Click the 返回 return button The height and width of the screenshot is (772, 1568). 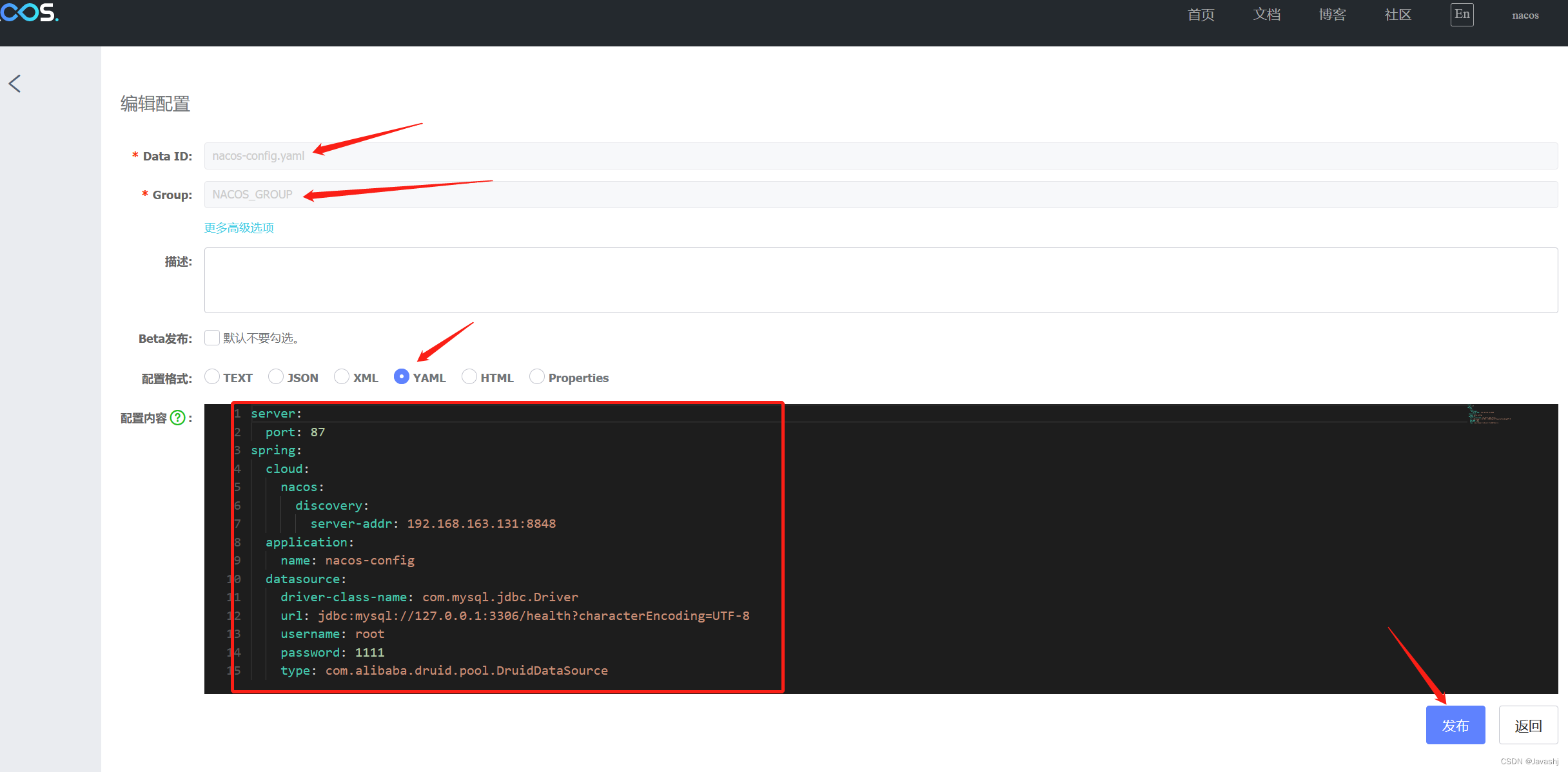pos(1527,725)
